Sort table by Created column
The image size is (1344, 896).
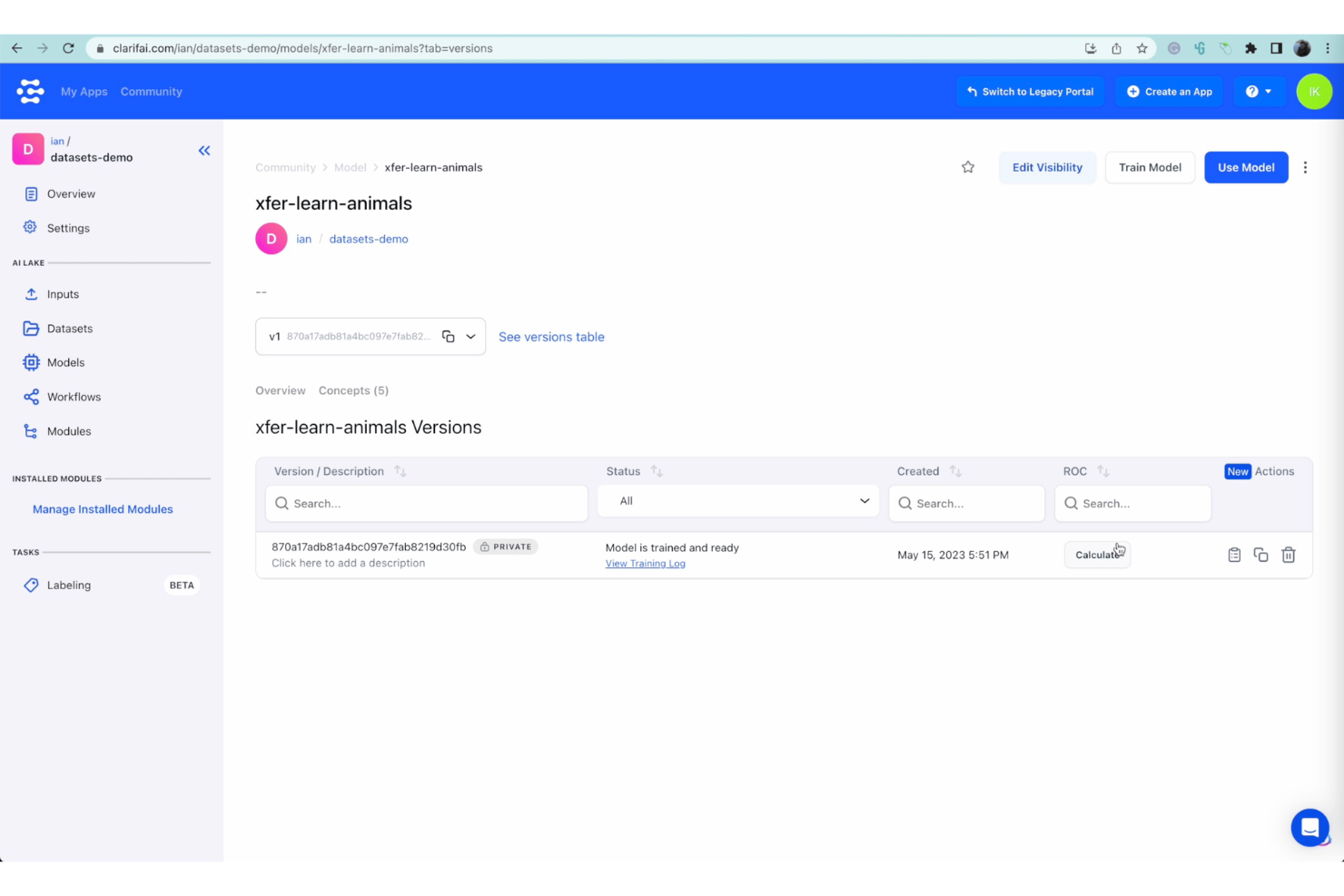coord(955,471)
